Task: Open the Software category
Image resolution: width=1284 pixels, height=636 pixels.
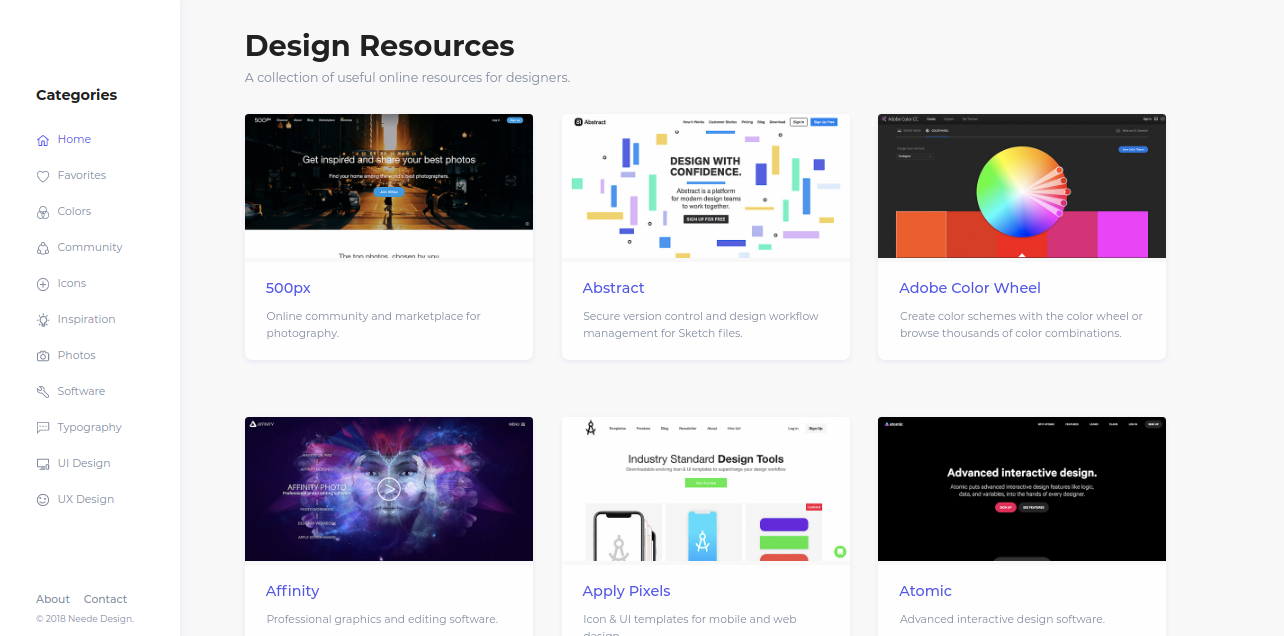Action: click(81, 391)
